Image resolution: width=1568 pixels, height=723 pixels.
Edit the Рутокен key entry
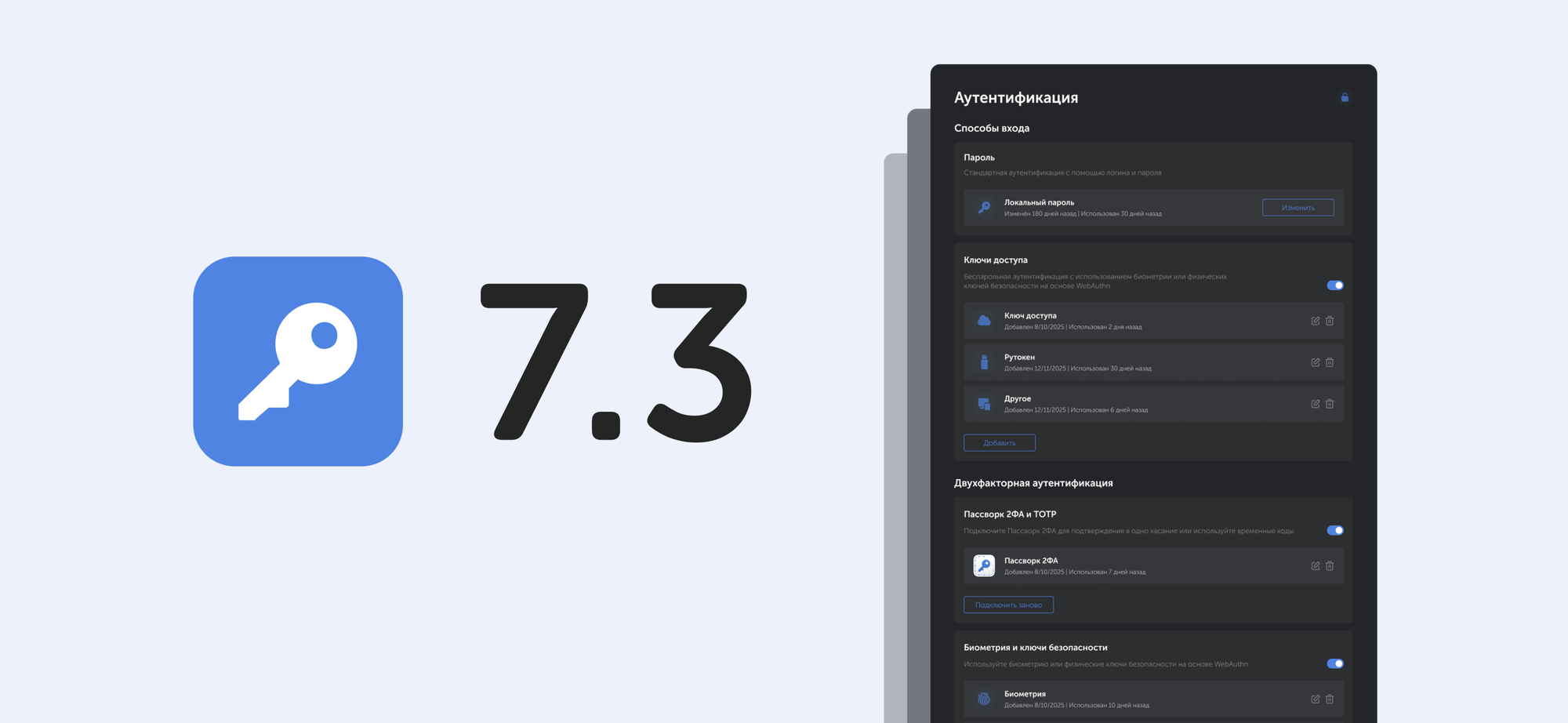tap(1316, 362)
